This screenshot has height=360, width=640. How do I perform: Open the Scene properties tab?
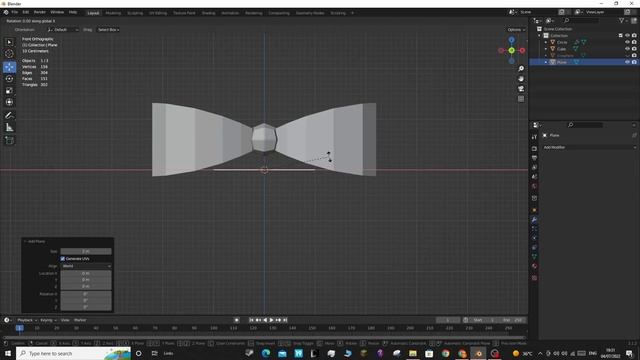tap(534, 177)
